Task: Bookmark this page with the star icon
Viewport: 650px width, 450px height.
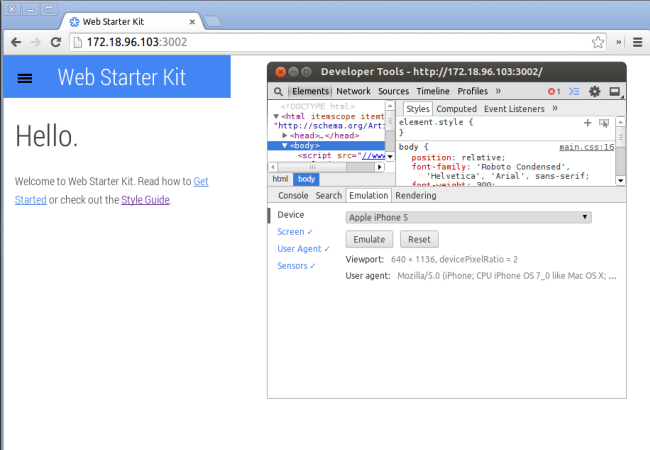Action: point(597,42)
